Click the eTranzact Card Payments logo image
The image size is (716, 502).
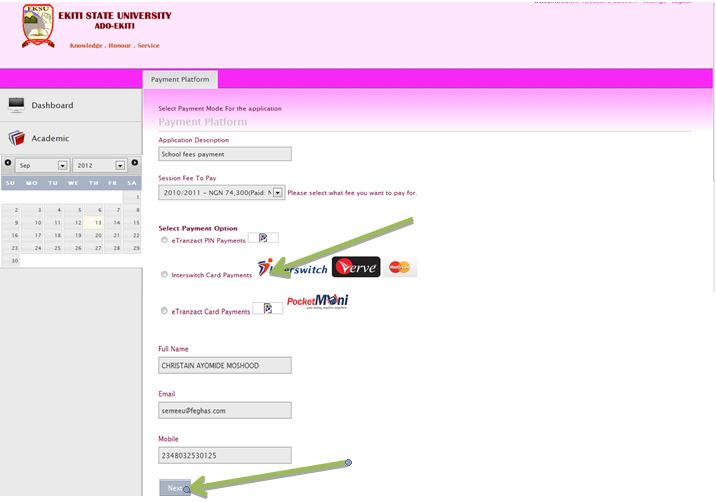(x=268, y=308)
